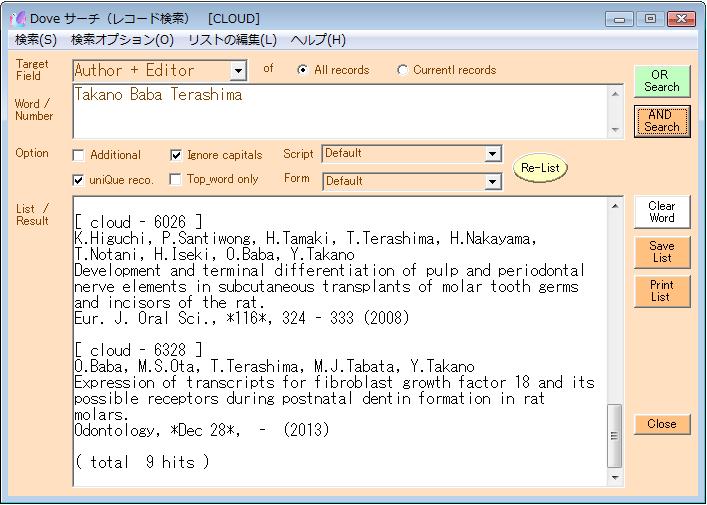Choose Current records radio option

tap(402, 70)
